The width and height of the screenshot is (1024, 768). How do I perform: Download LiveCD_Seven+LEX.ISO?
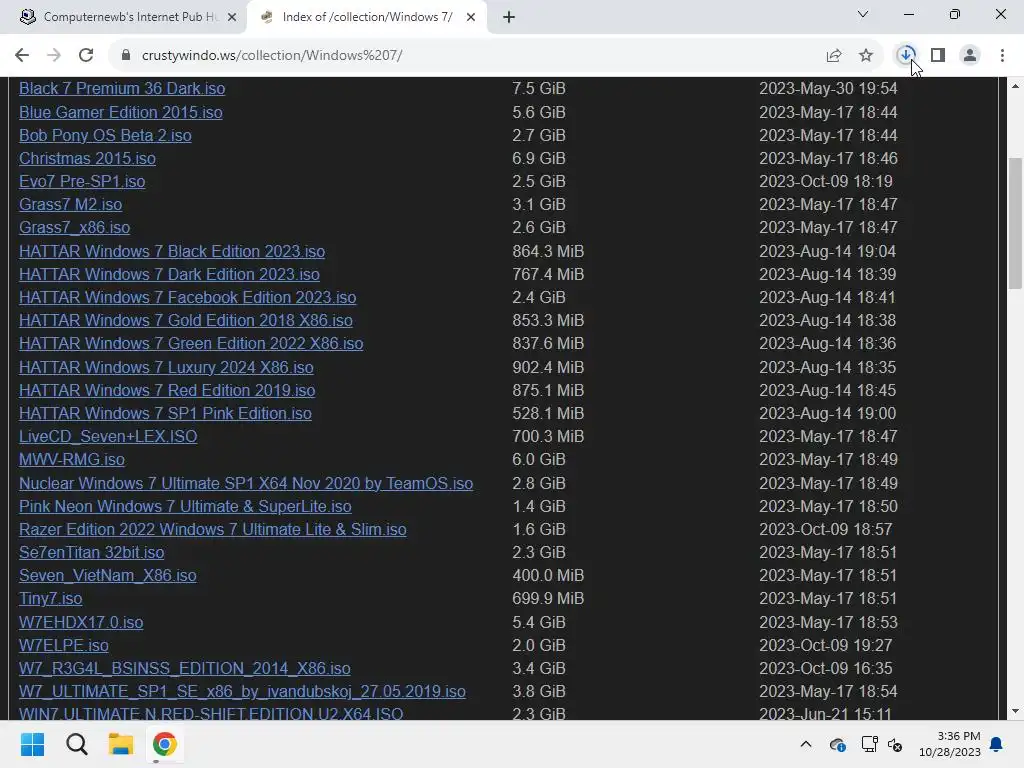[x=108, y=436]
